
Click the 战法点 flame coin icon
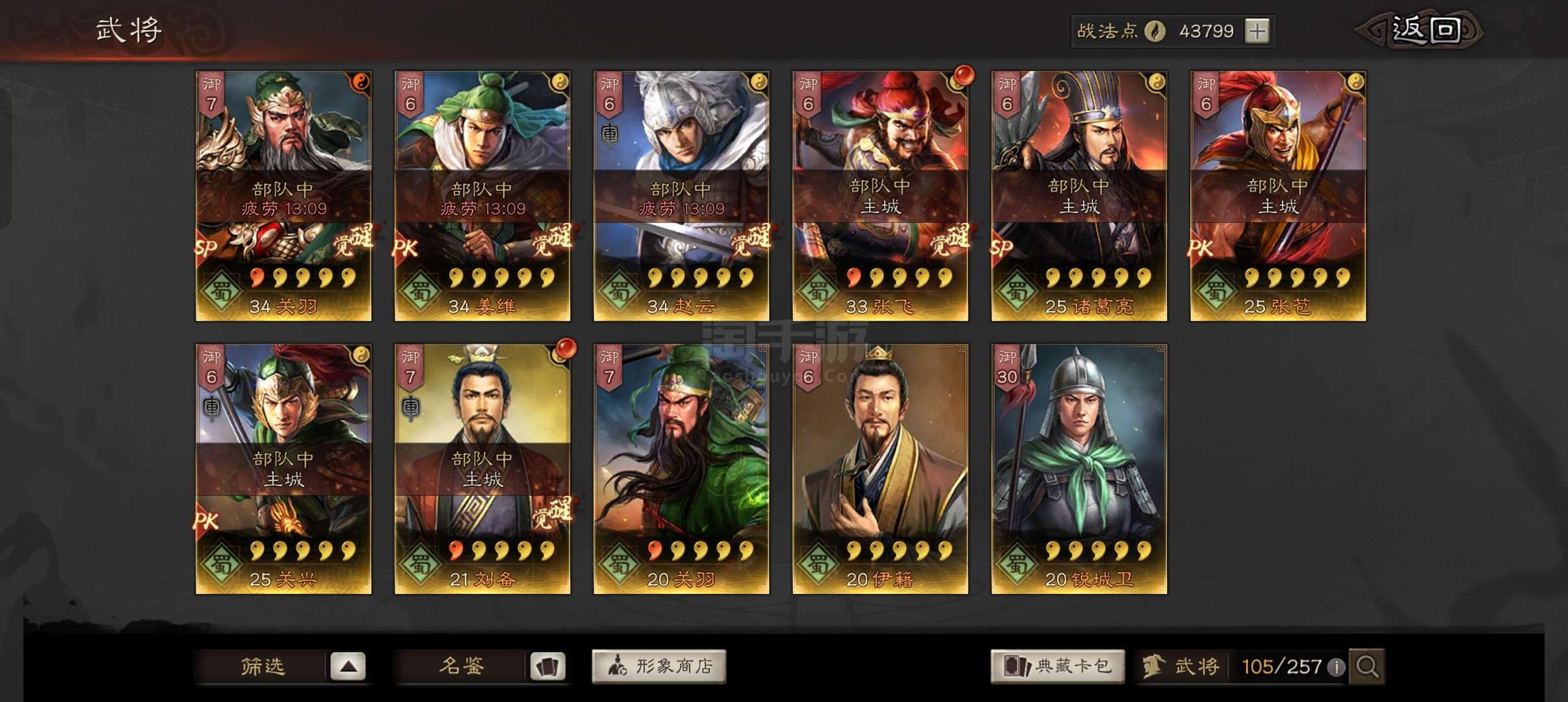click(1155, 31)
